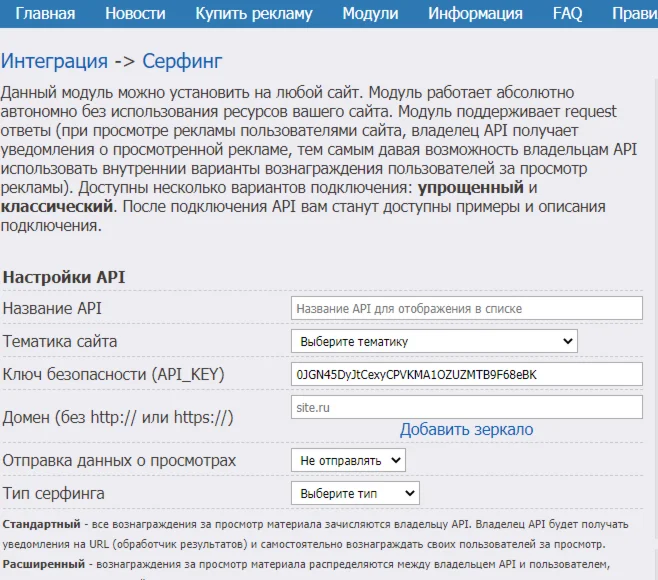Click into the API_KEY security key field
The width and height of the screenshot is (658, 580).
(x=466, y=374)
